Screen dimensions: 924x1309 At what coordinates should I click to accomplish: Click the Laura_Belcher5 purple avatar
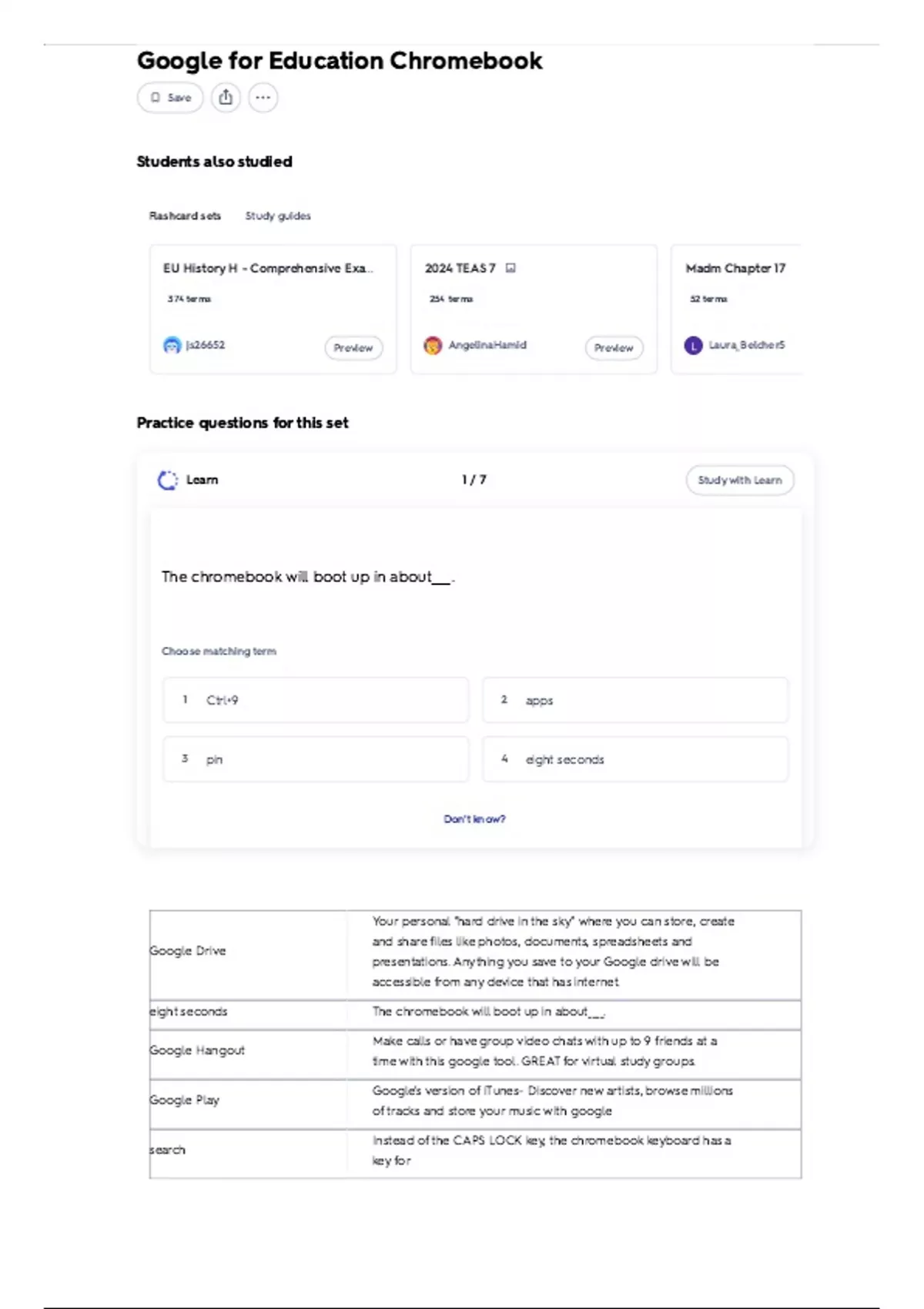(693, 346)
